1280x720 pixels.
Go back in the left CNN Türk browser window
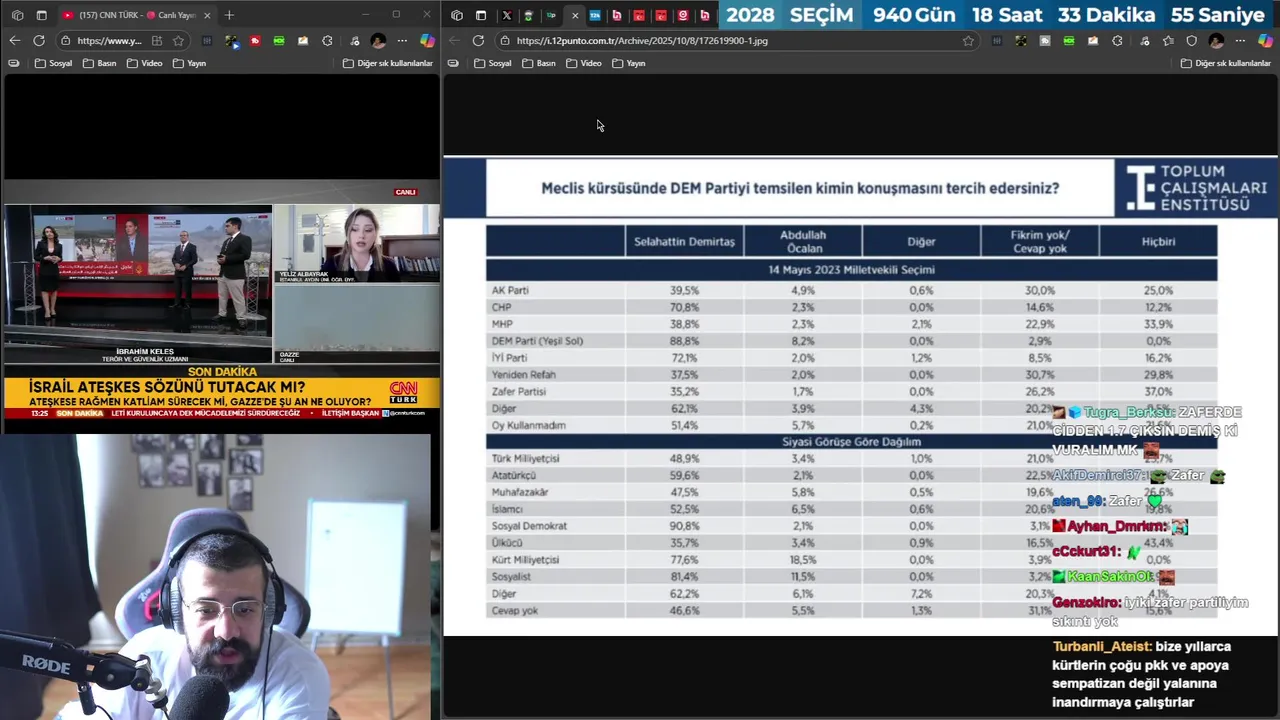pyautogui.click(x=14, y=41)
